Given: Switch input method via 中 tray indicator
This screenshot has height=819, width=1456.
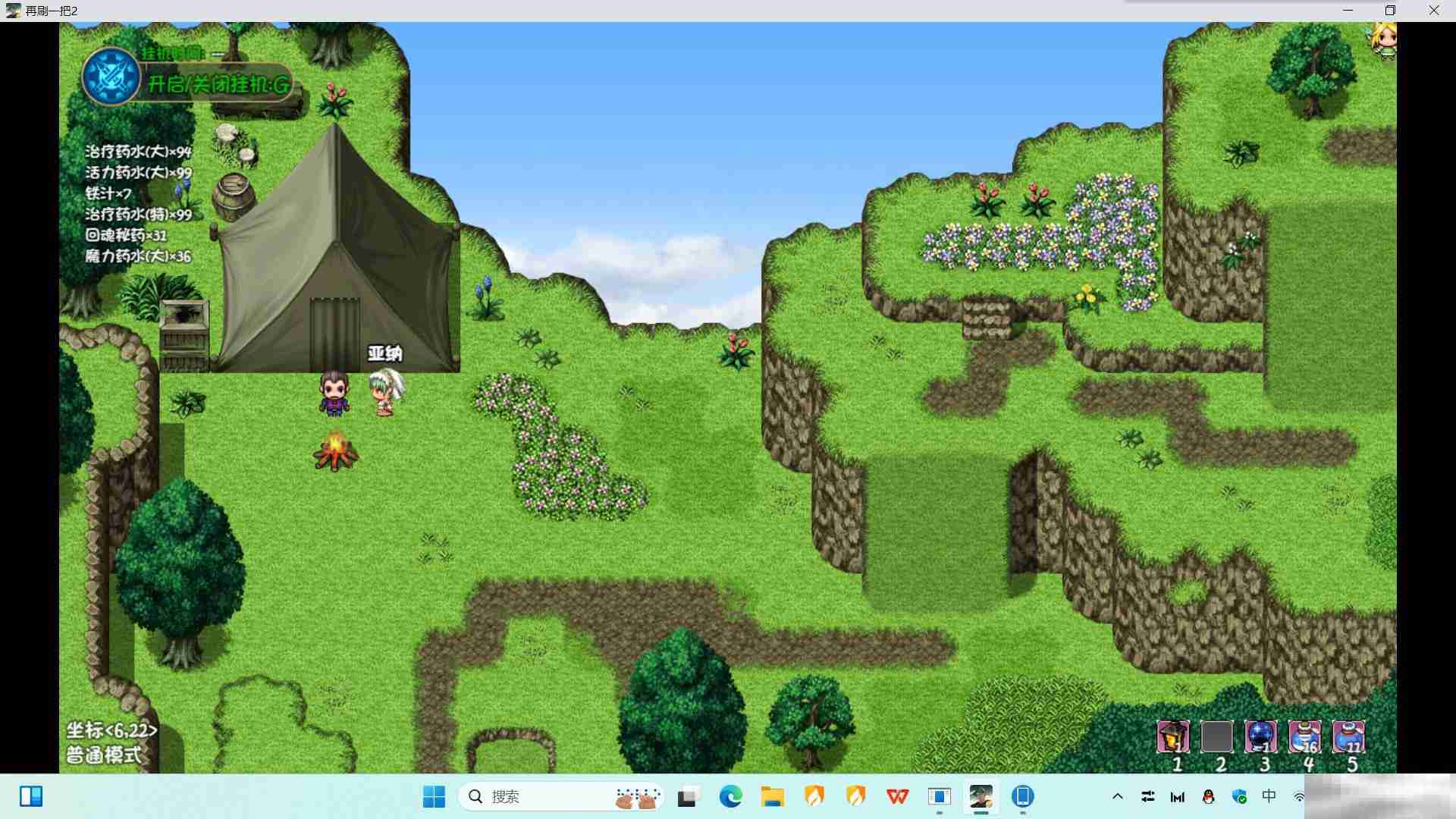Looking at the screenshot, I should (x=1269, y=796).
